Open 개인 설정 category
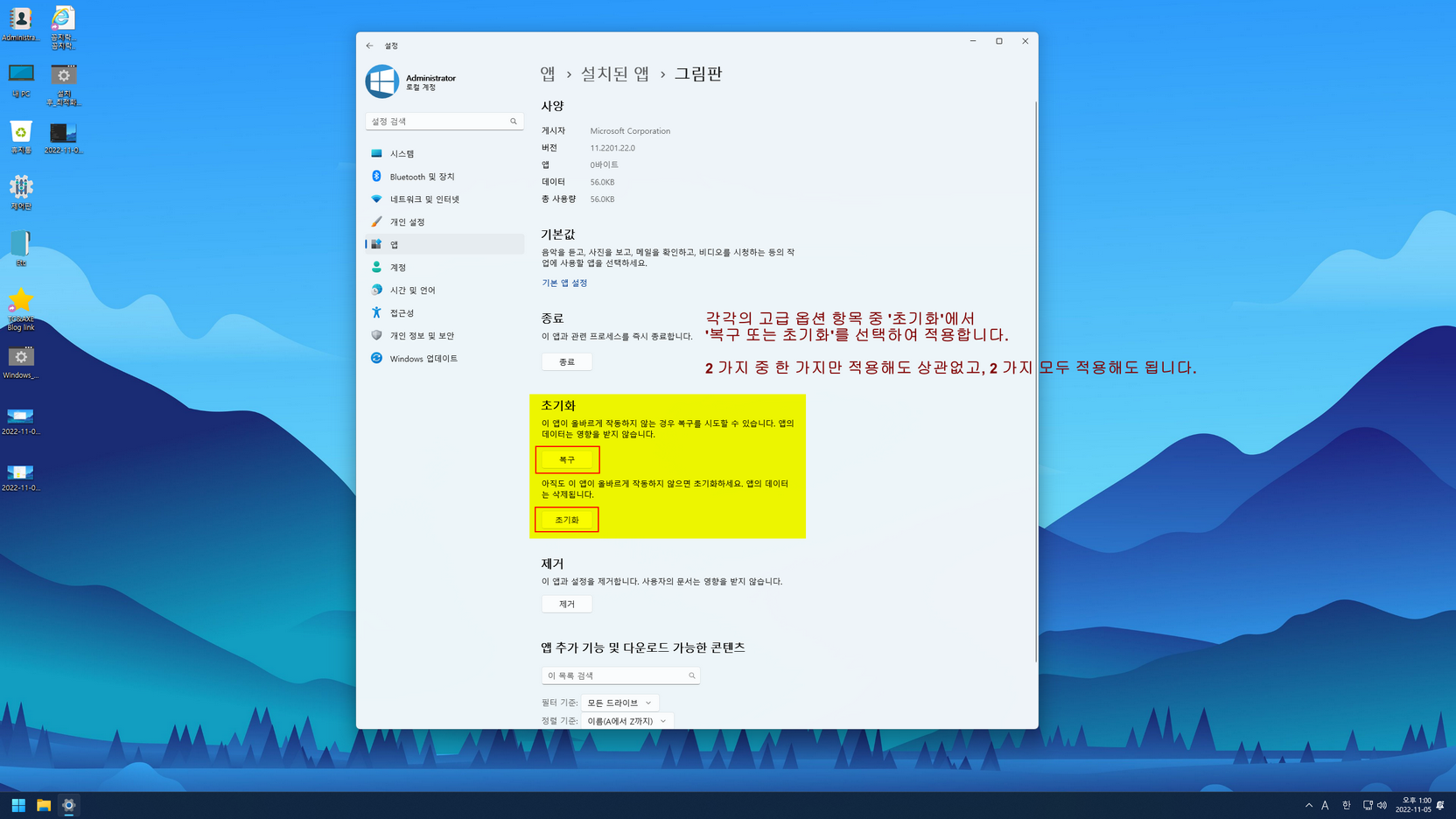The image size is (1456, 819). click(444, 222)
